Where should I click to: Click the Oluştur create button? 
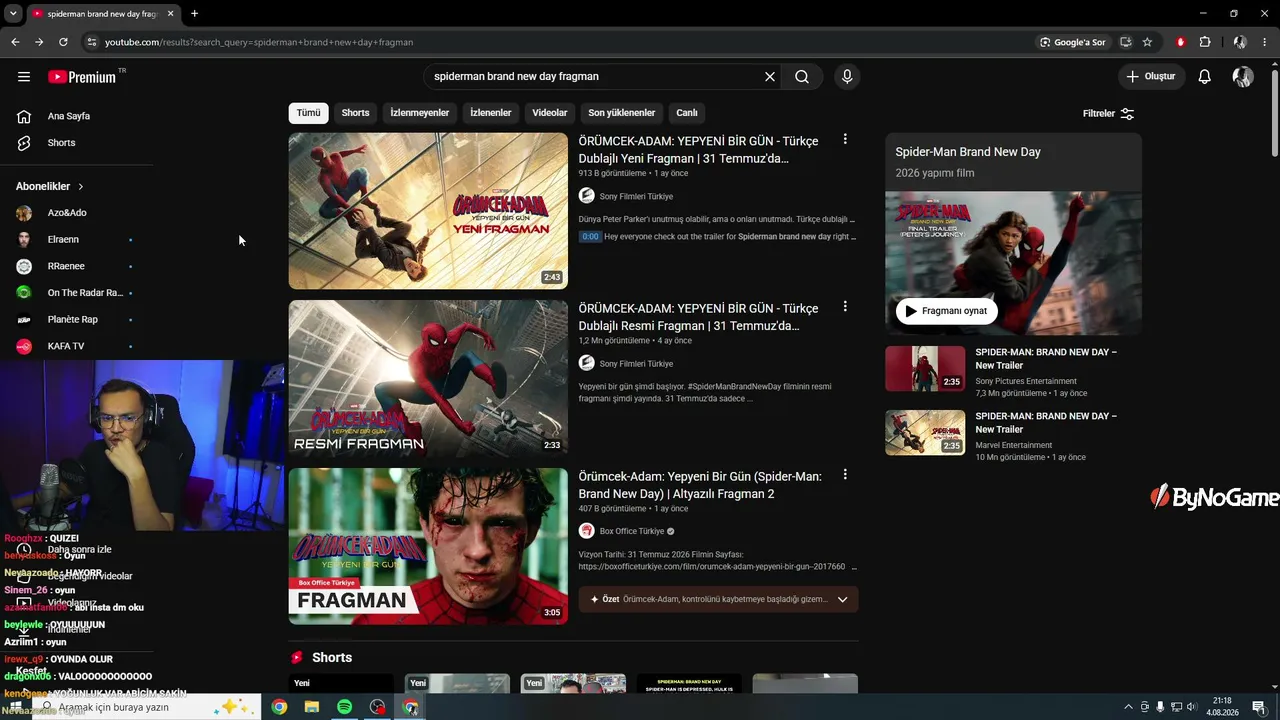(x=1150, y=76)
